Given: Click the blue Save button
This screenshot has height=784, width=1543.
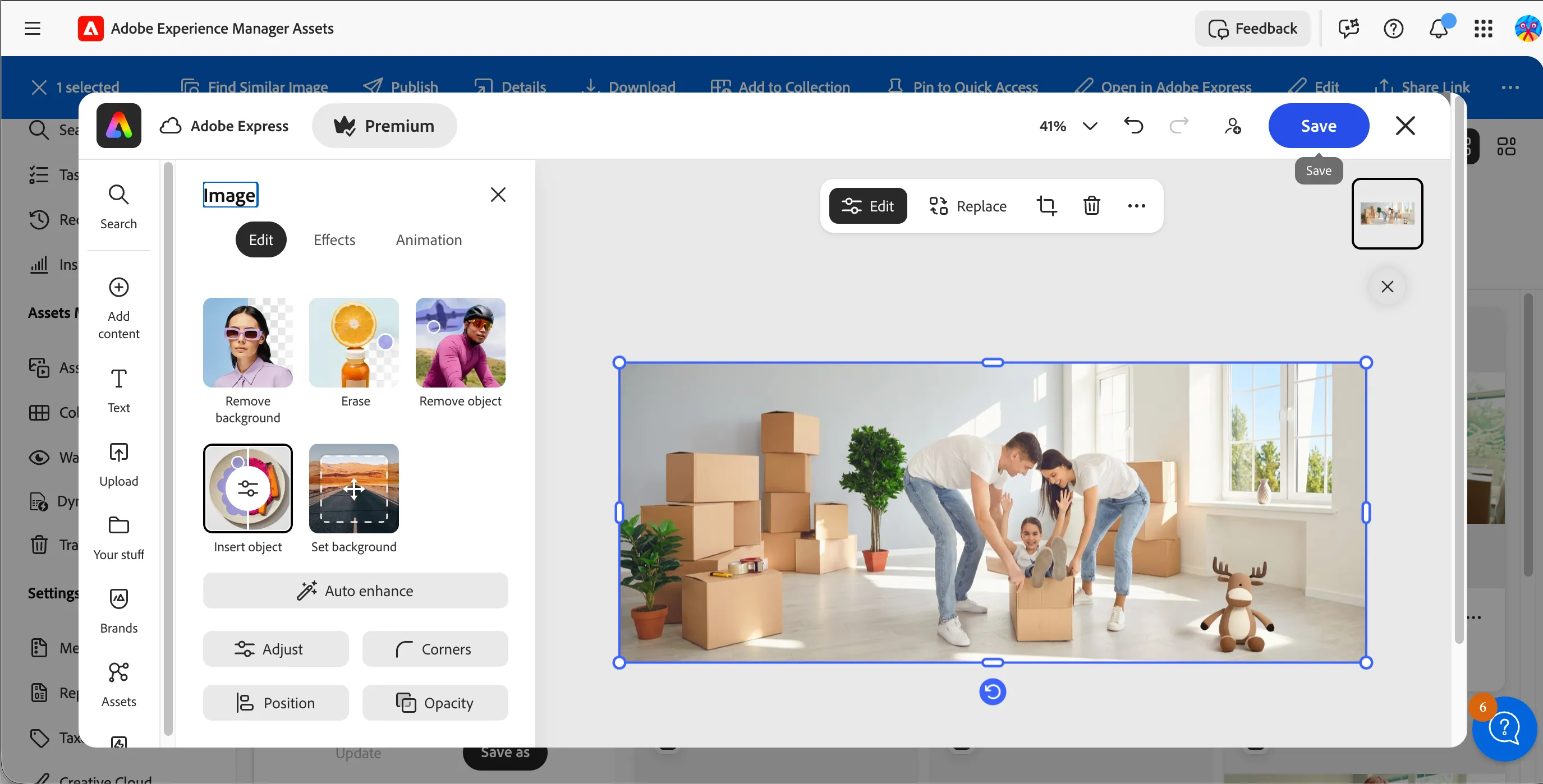Looking at the screenshot, I should (x=1319, y=126).
